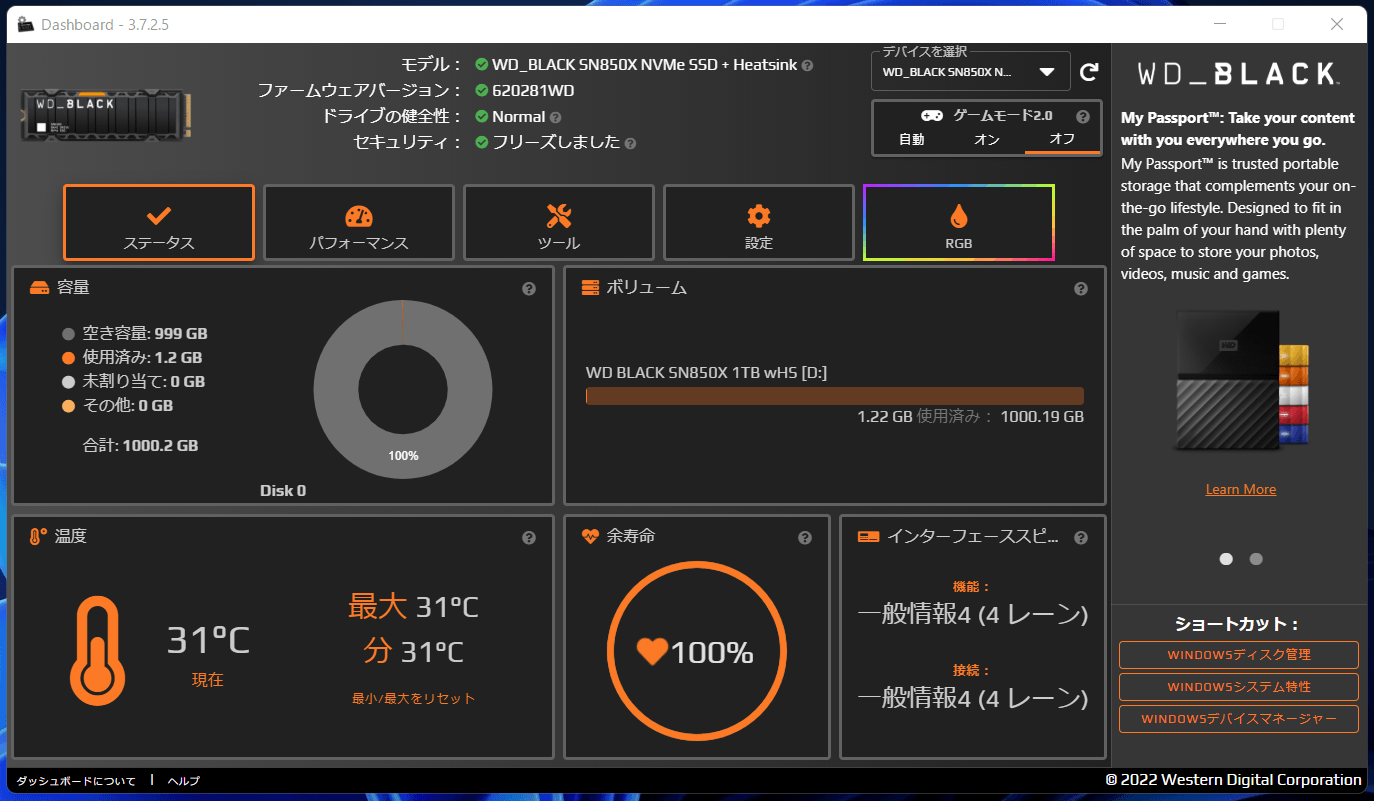Click the 接続 interface speed value
Screen dimensions: 1374x801
point(973,697)
